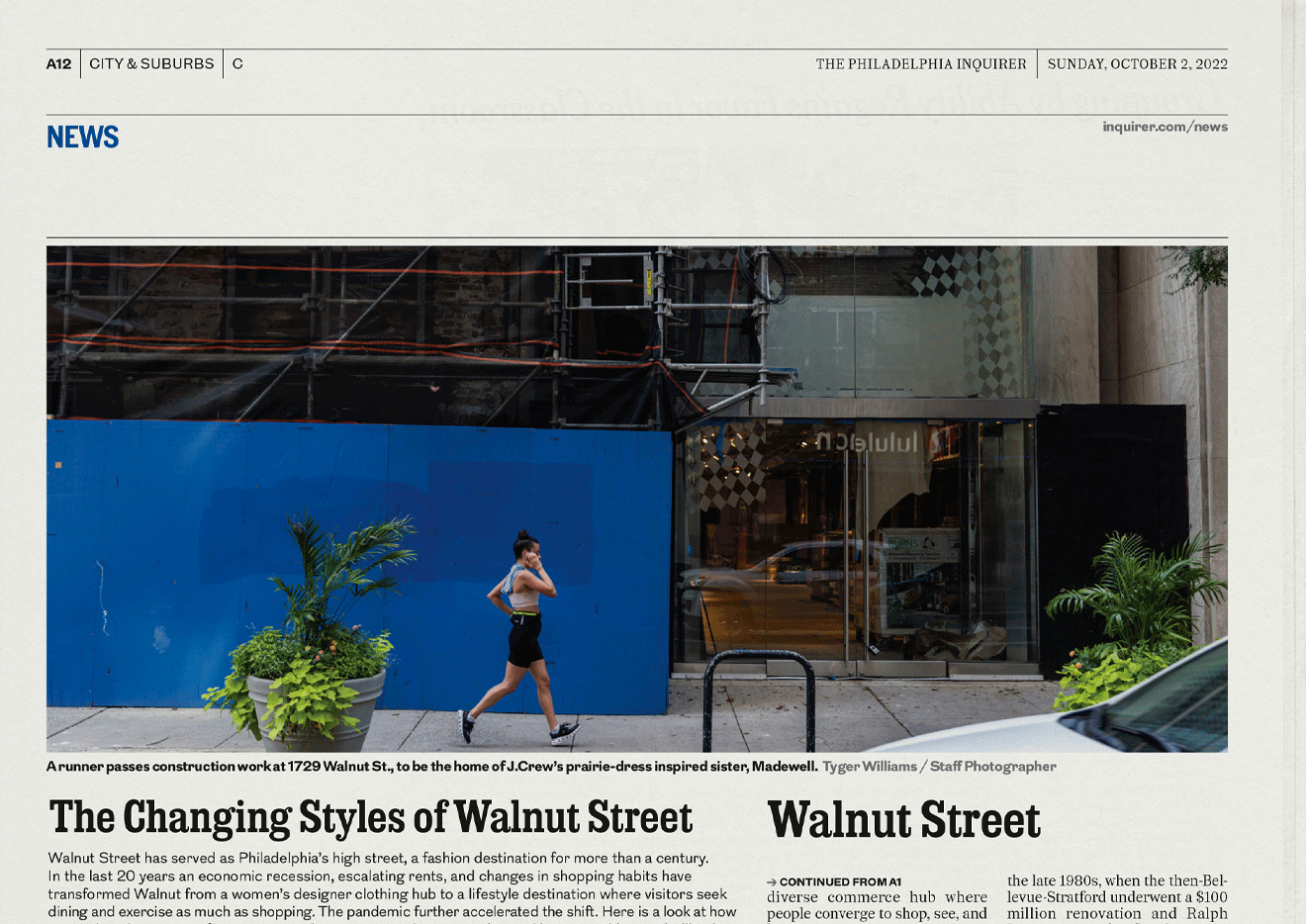Open The Changing Styles of Walnut Street headline
This screenshot has width=1306, height=924.
[x=371, y=818]
